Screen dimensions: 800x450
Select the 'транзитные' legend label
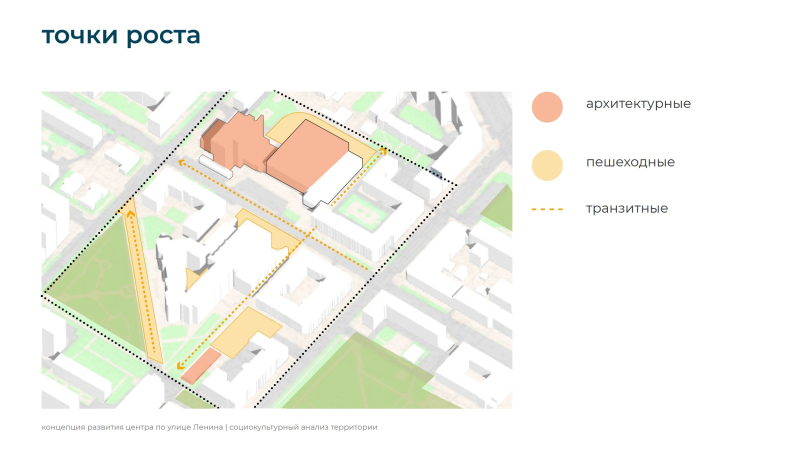[627, 209]
